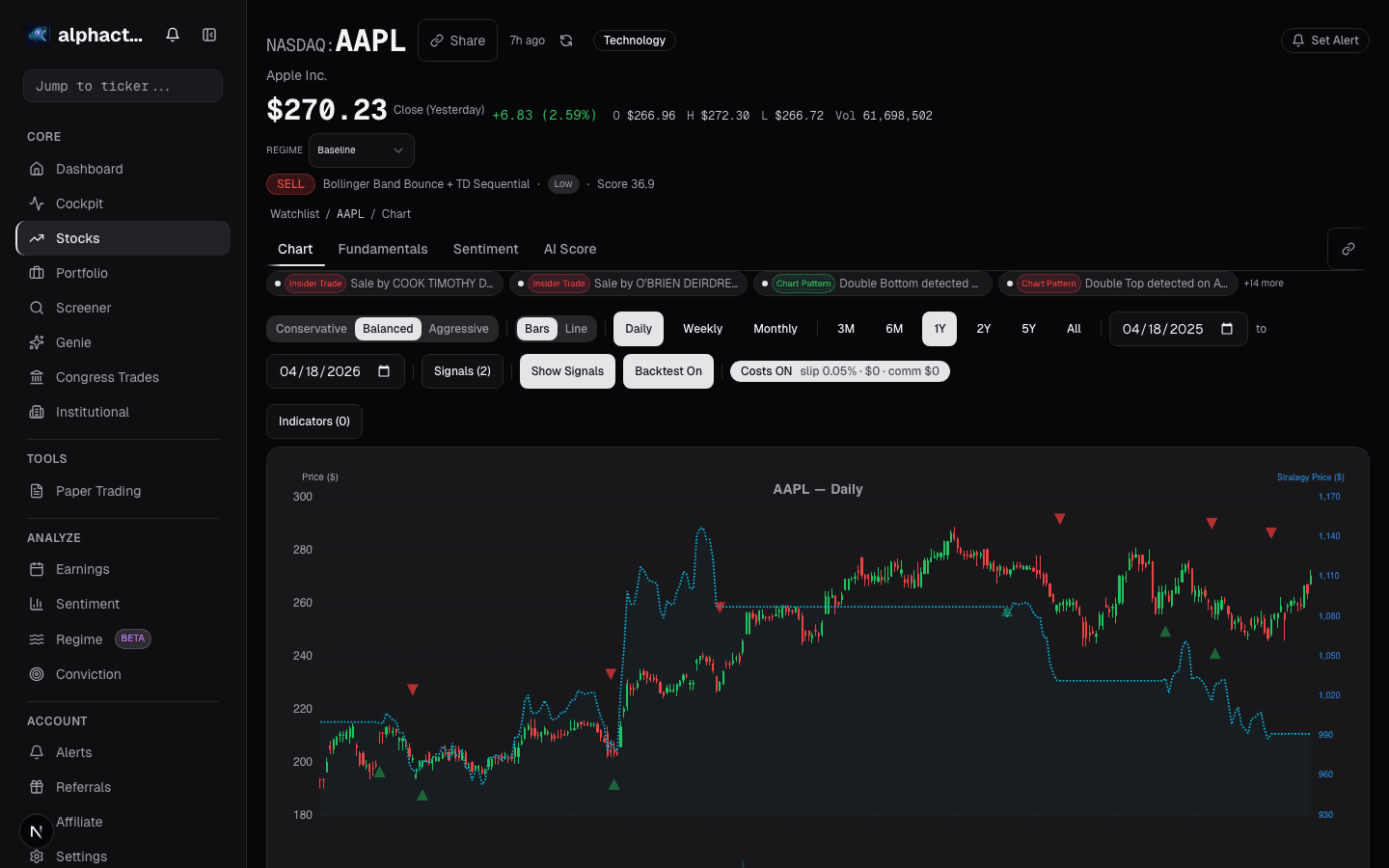The width and height of the screenshot is (1389, 868).
Task: Select Cockpit in the sidebar
Action: (x=78, y=203)
